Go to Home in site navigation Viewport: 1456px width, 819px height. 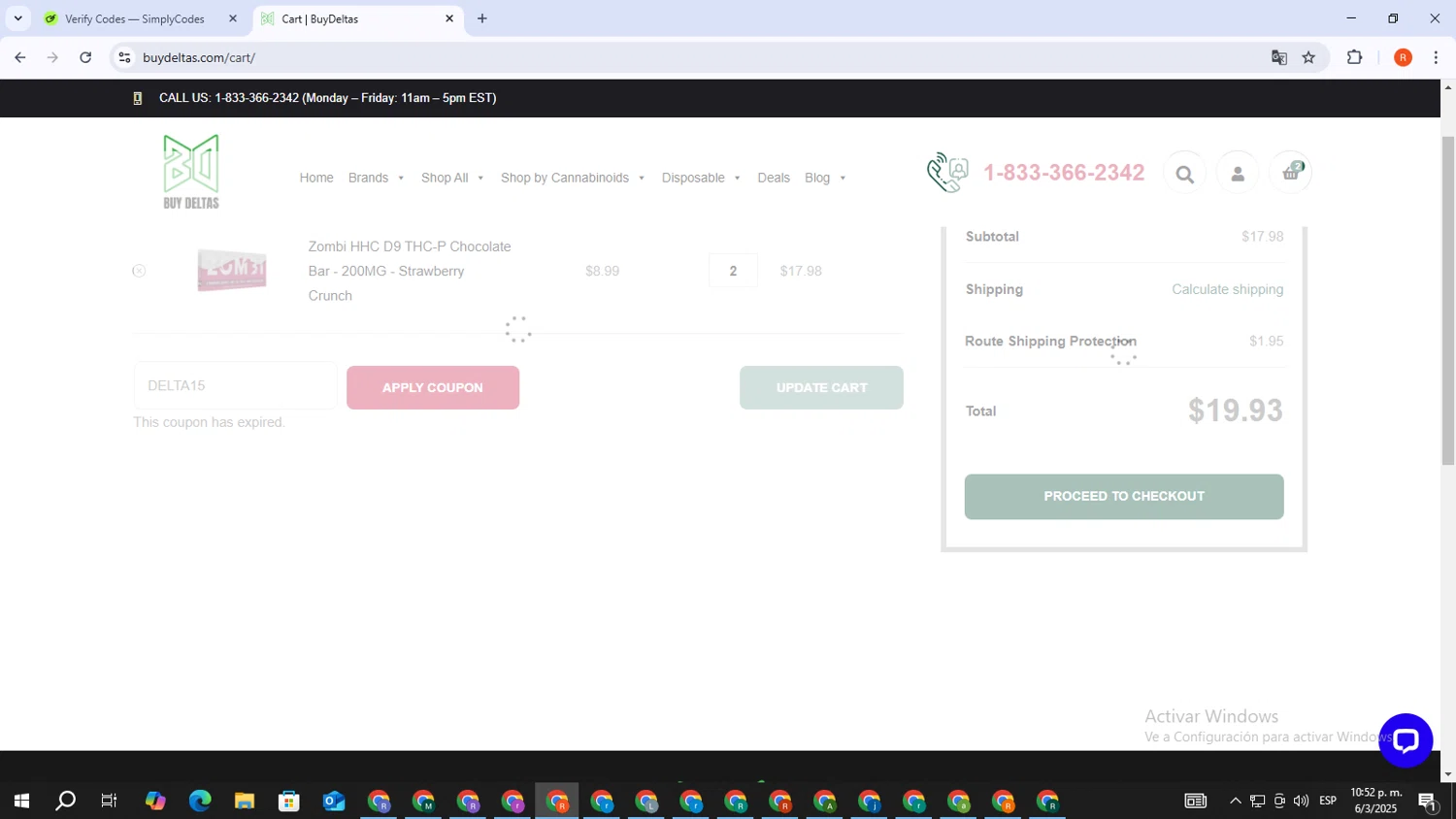coord(316,178)
